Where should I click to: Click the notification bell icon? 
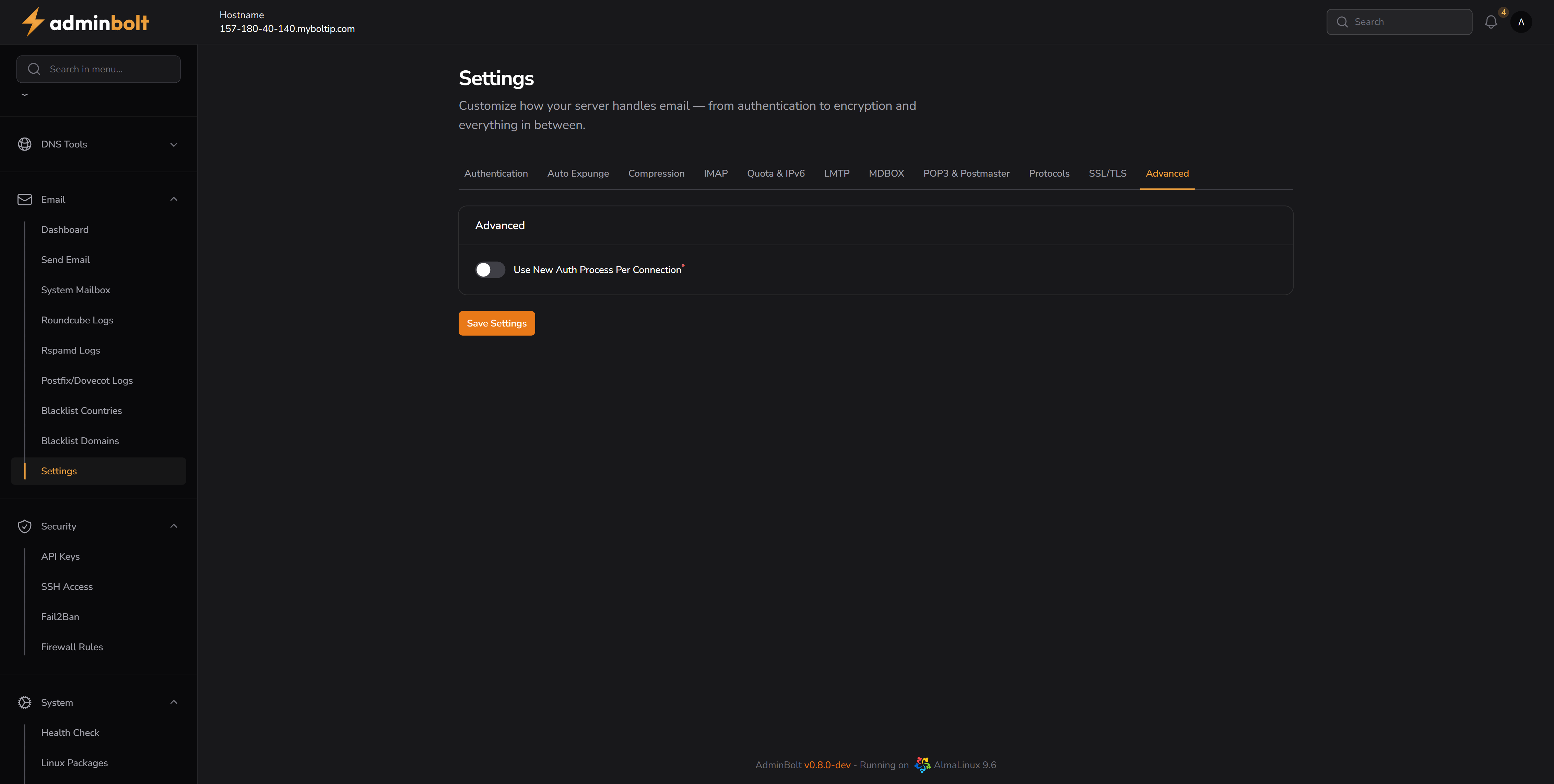(x=1491, y=22)
